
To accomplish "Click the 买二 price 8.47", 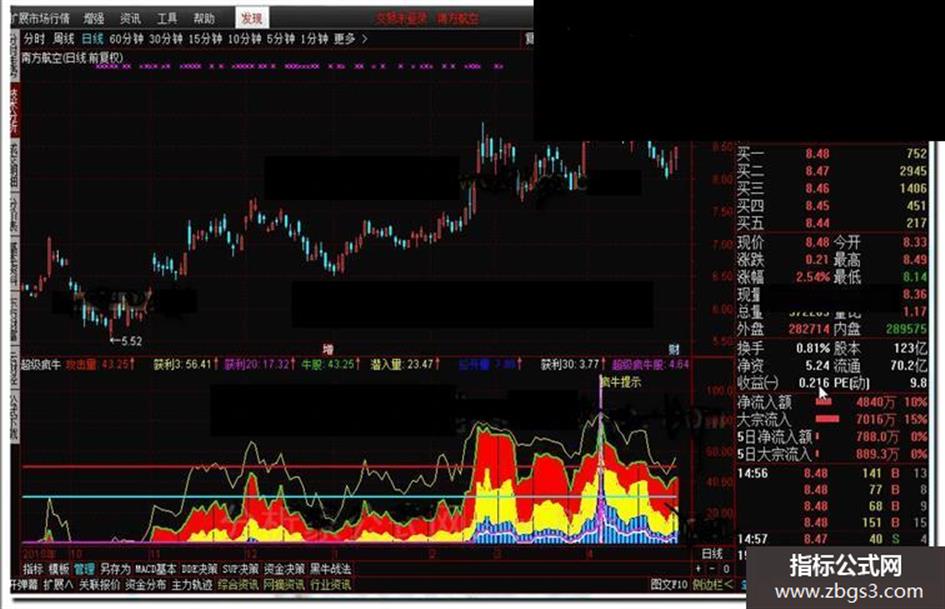I will [817, 171].
